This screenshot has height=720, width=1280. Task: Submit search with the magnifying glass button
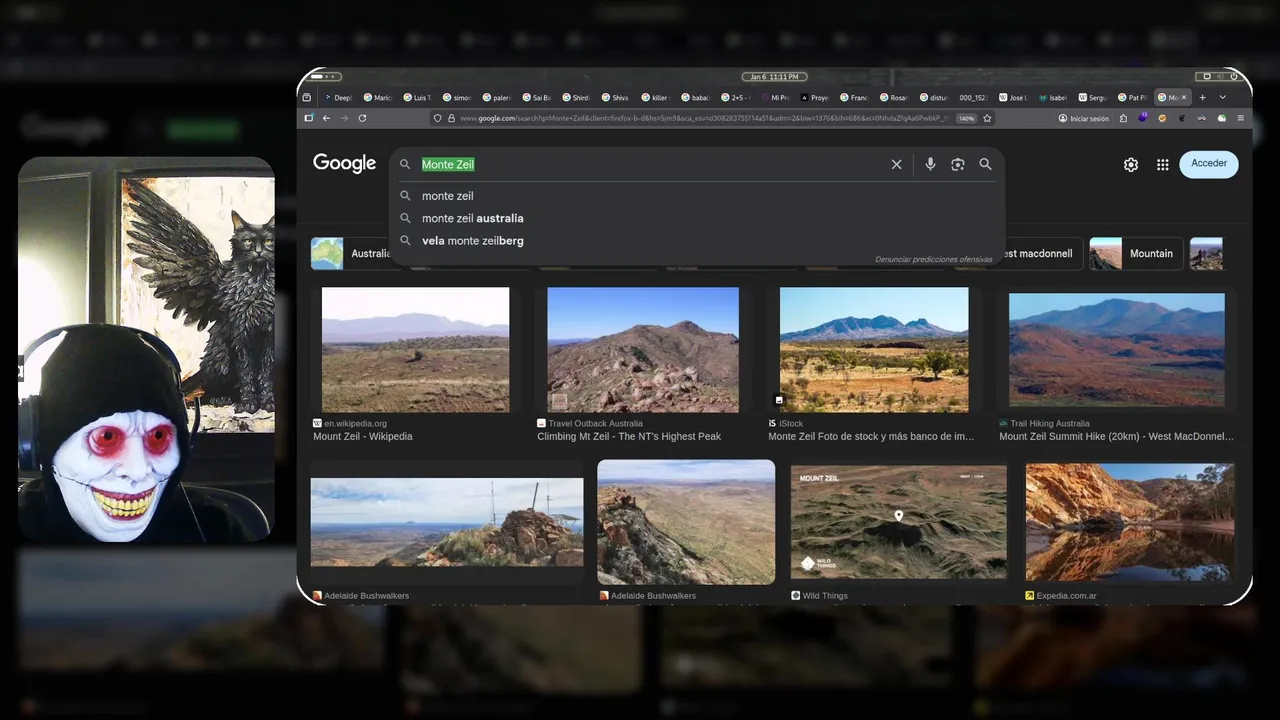click(x=985, y=164)
